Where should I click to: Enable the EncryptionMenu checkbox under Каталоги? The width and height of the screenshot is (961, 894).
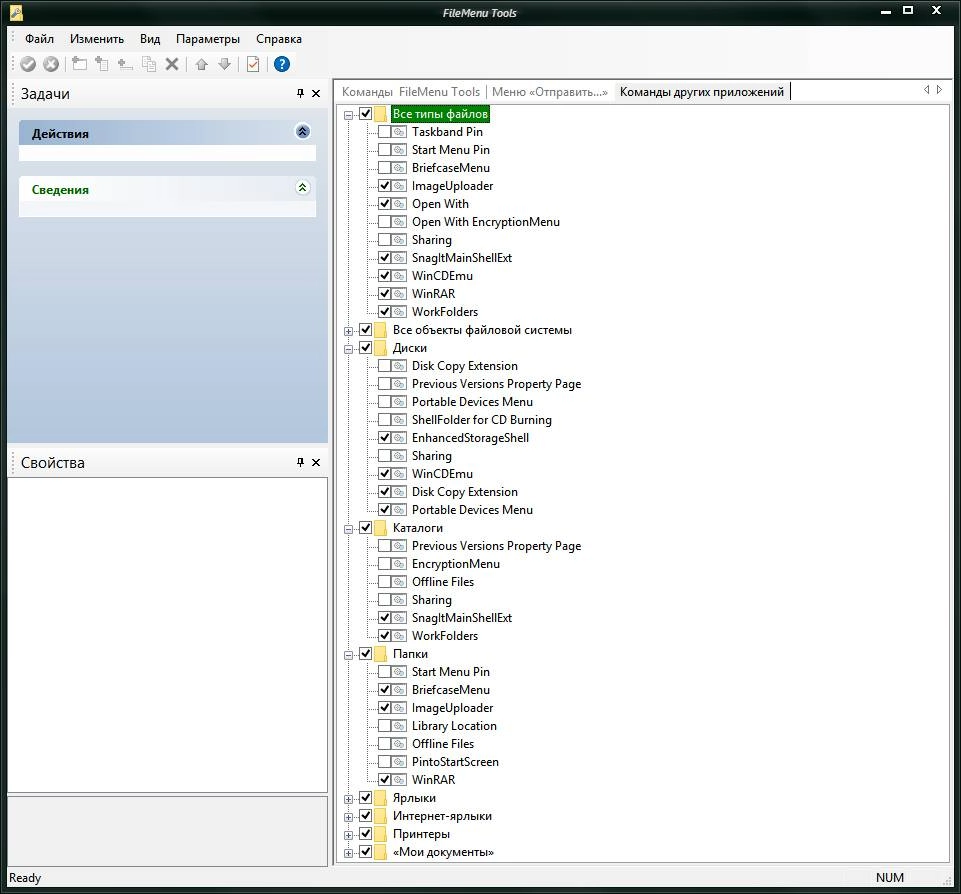[x=384, y=564]
